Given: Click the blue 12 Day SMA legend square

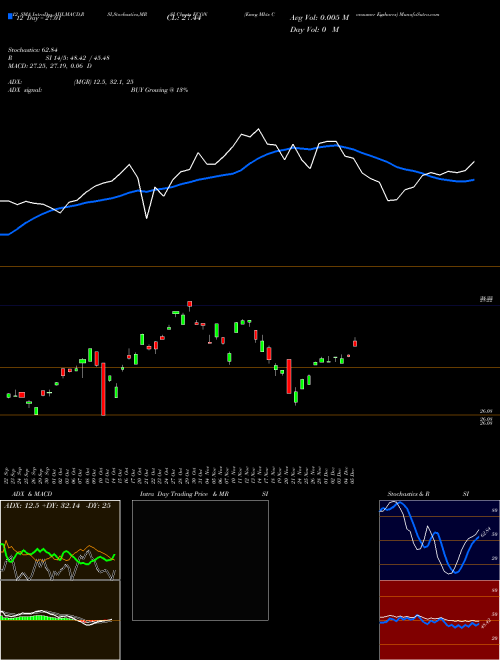Looking at the screenshot, I should coord(10,16).
